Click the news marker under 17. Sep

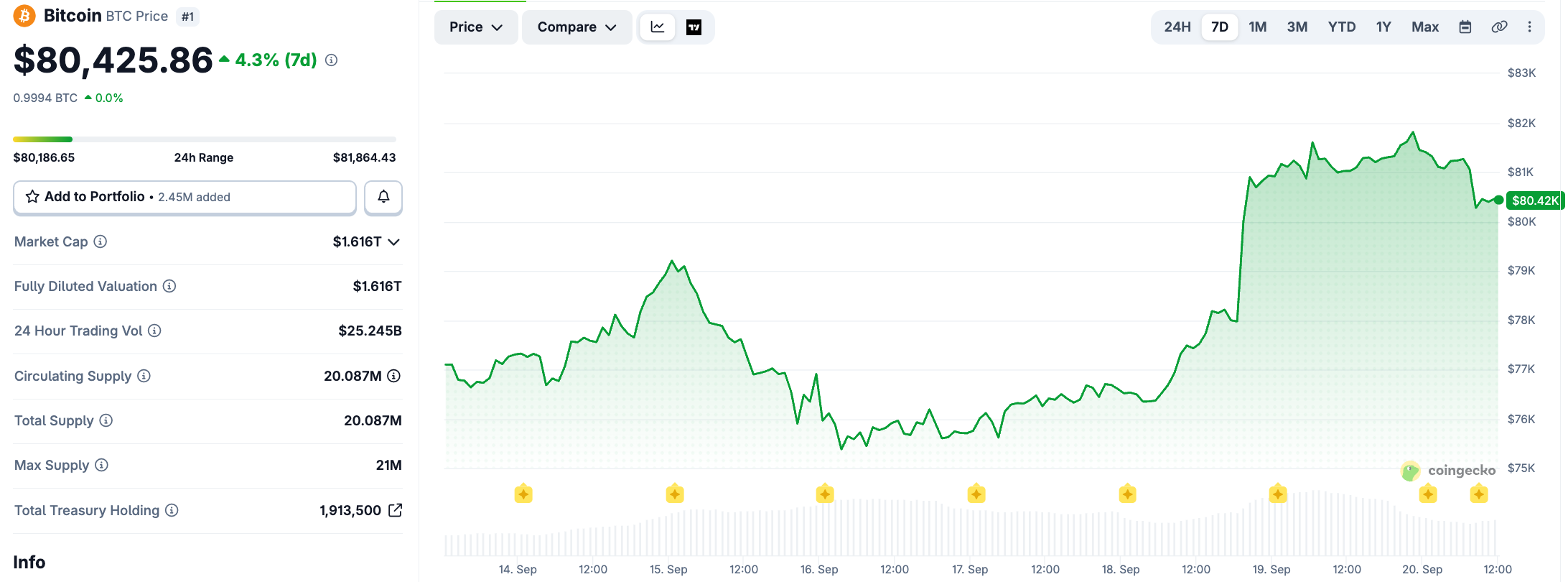point(976,494)
